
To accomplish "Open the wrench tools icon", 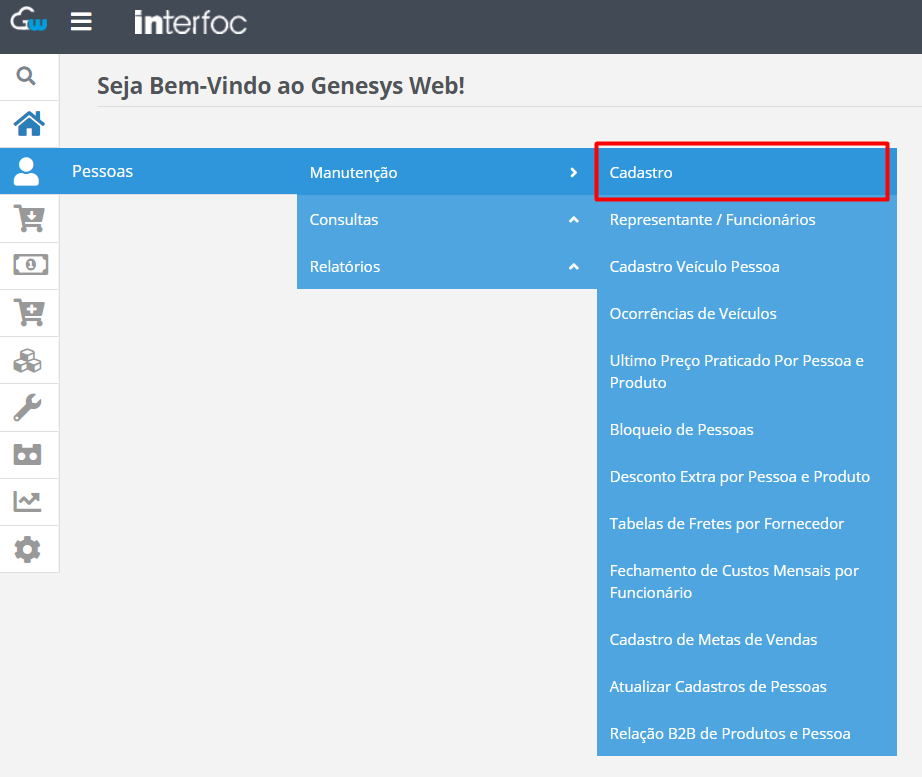I will pyautogui.click(x=28, y=407).
